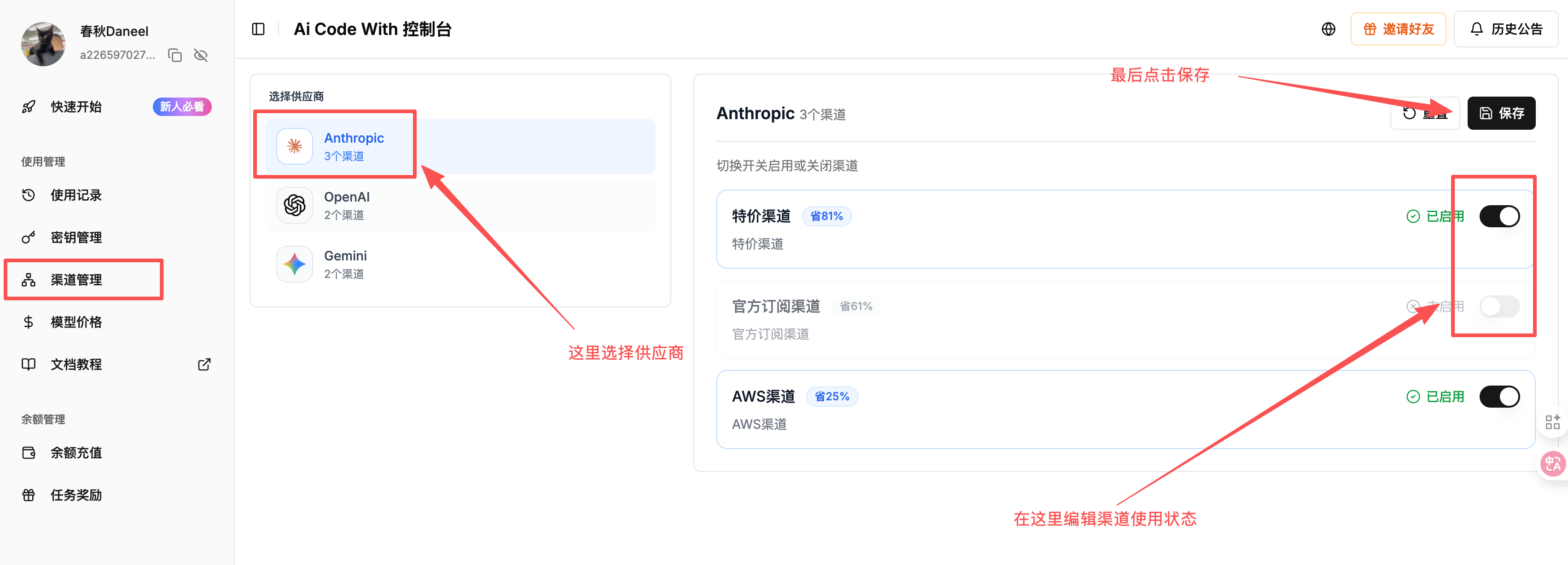The image size is (1568, 565).
Task: Click the username 春秋Daneel
Action: click(x=115, y=32)
